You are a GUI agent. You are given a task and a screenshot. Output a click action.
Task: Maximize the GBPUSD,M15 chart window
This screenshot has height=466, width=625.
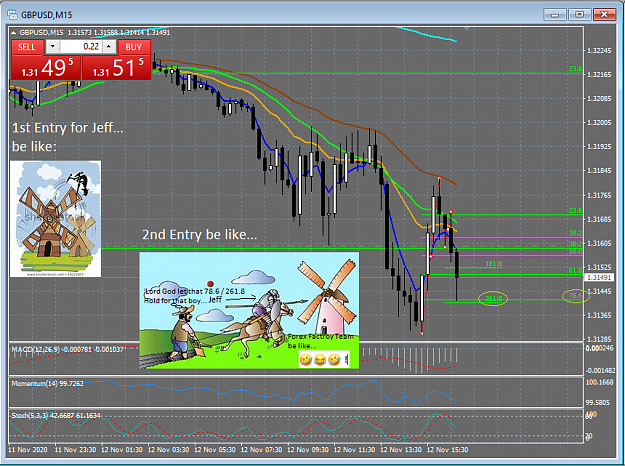tap(579, 15)
